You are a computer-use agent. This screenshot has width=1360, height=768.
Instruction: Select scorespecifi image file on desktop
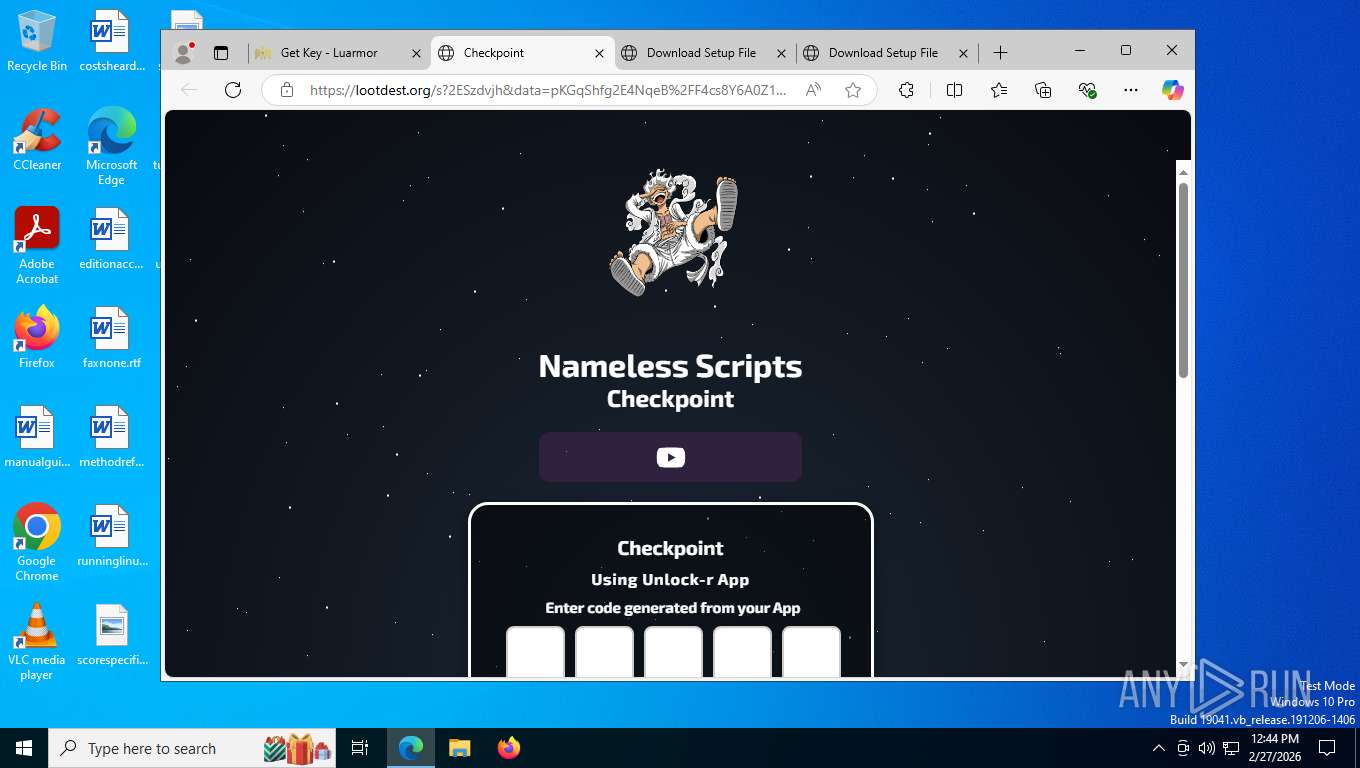click(x=111, y=636)
